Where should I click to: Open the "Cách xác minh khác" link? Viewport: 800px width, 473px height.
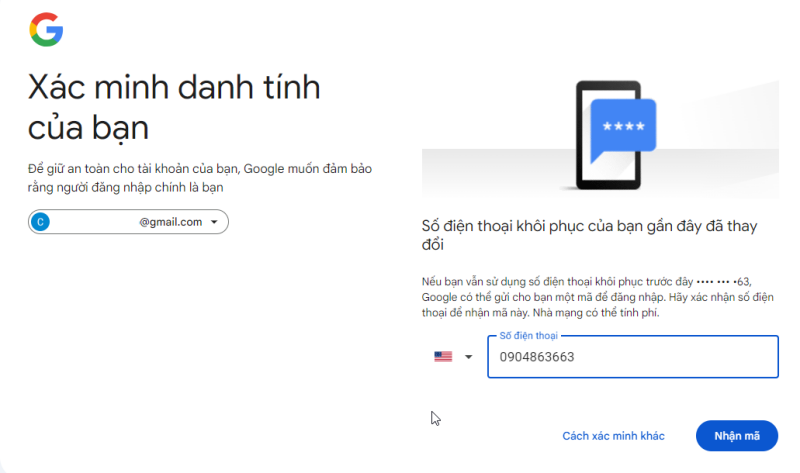(613, 436)
